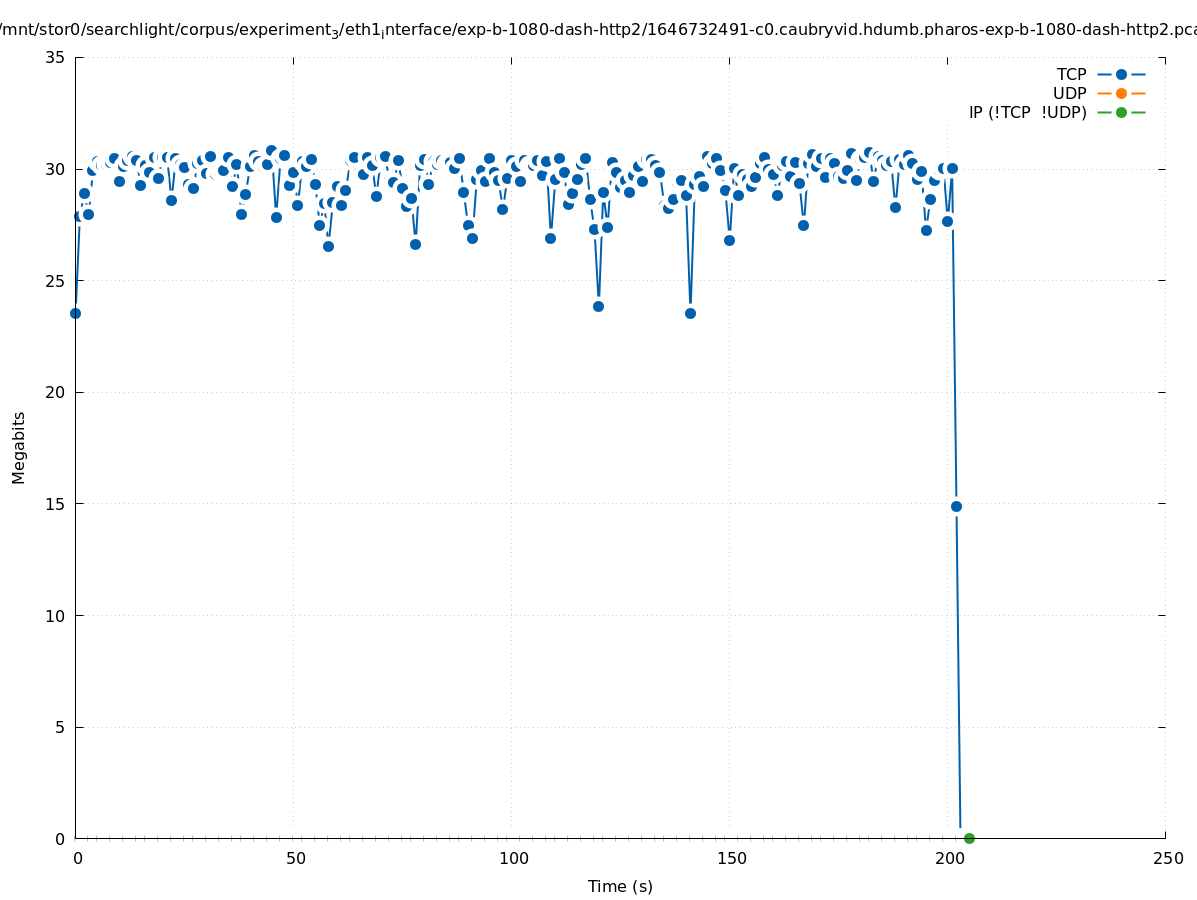
Task: Click the 150 tick label on x-axis
Action: click(x=731, y=858)
